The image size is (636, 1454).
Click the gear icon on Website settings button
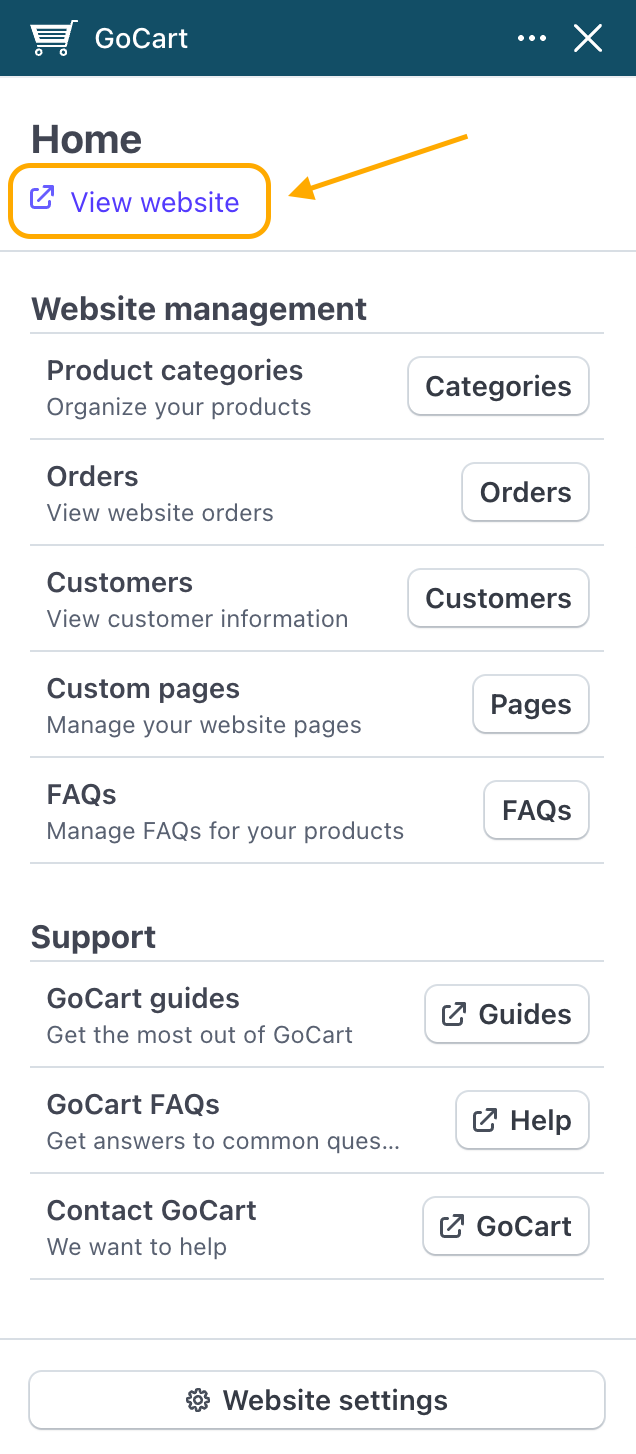(198, 1400)
